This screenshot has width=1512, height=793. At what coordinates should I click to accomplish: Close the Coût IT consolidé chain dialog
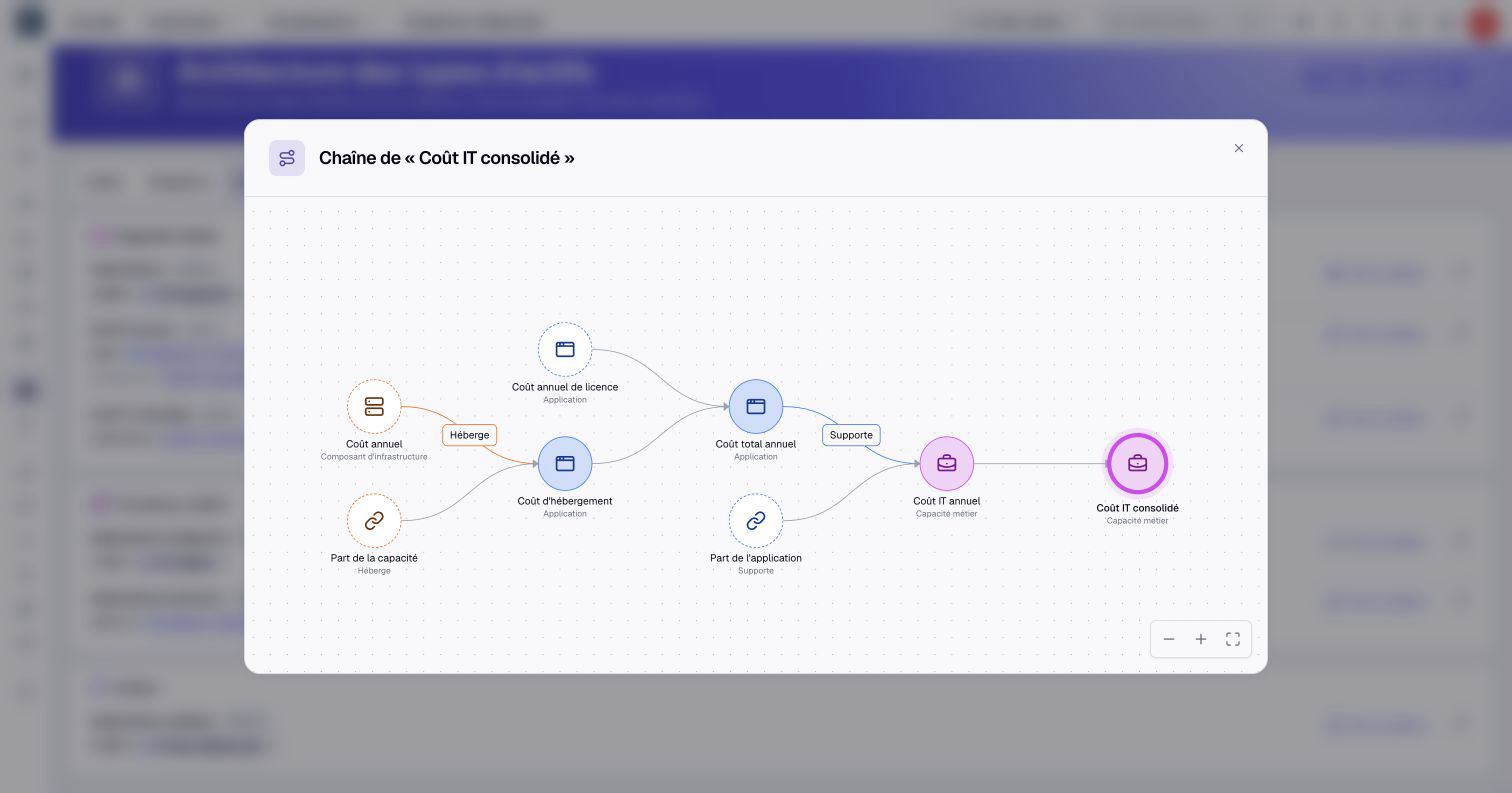pyautogui.click(x=1239, y=148)
